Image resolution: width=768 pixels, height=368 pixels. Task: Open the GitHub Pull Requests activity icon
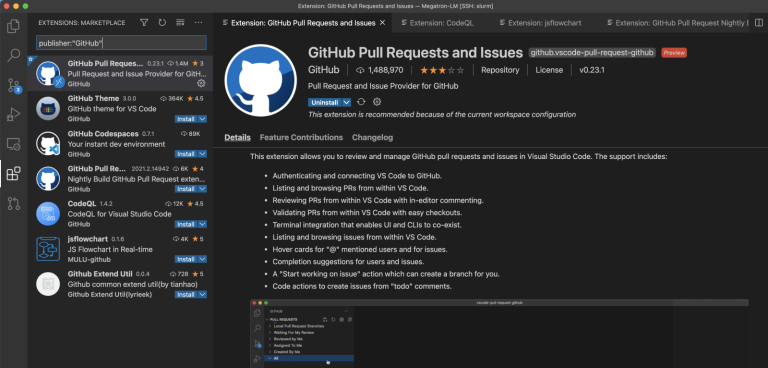click(x=13, y=203)
